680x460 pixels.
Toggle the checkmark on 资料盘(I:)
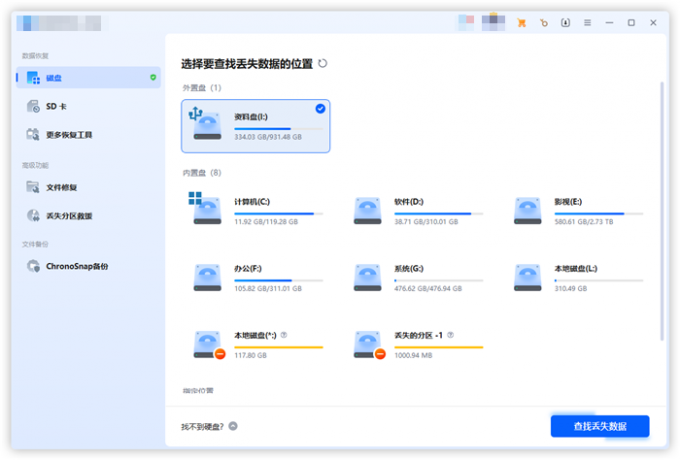[320, 109]
